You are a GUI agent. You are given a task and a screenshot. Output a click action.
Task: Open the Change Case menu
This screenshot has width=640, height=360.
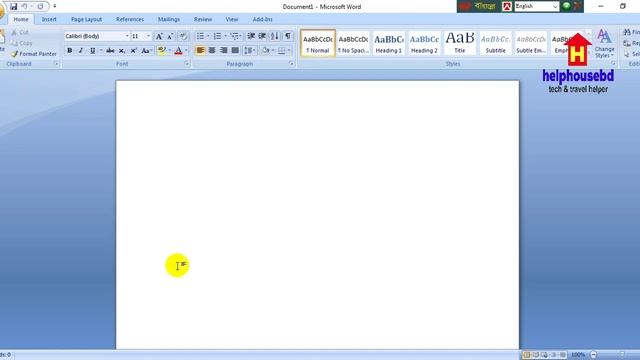click(x=146, y=51)
